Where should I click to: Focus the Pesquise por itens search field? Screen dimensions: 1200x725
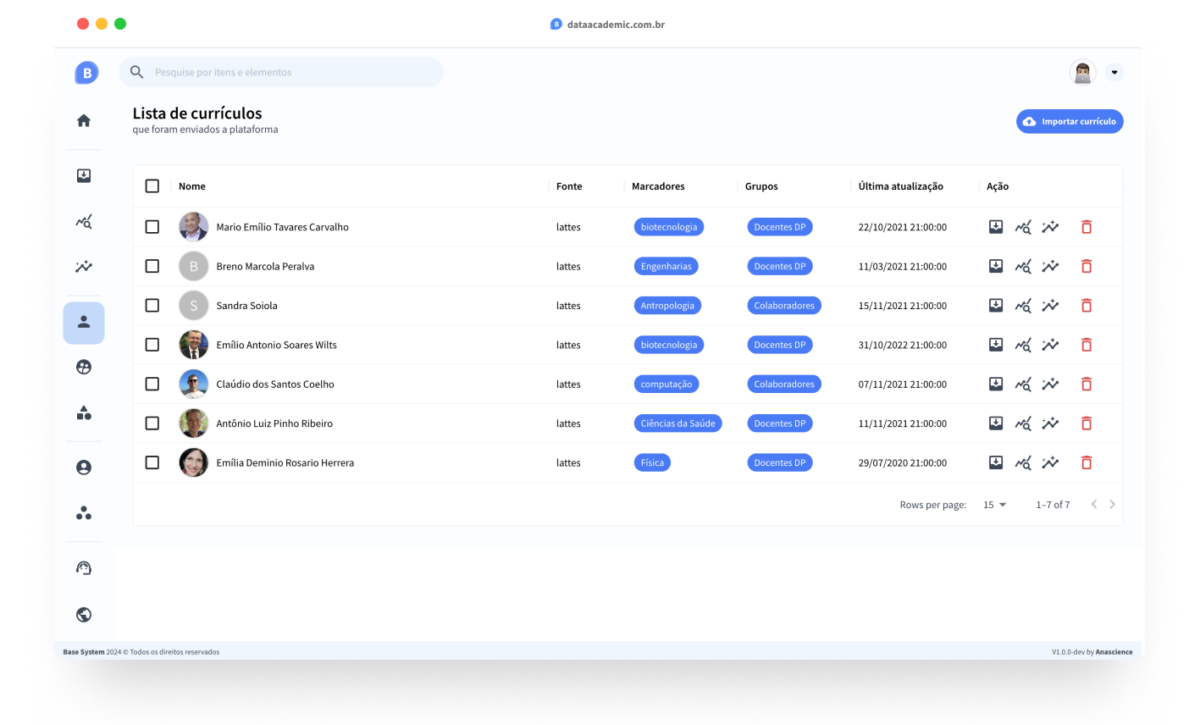pos(281,72)
